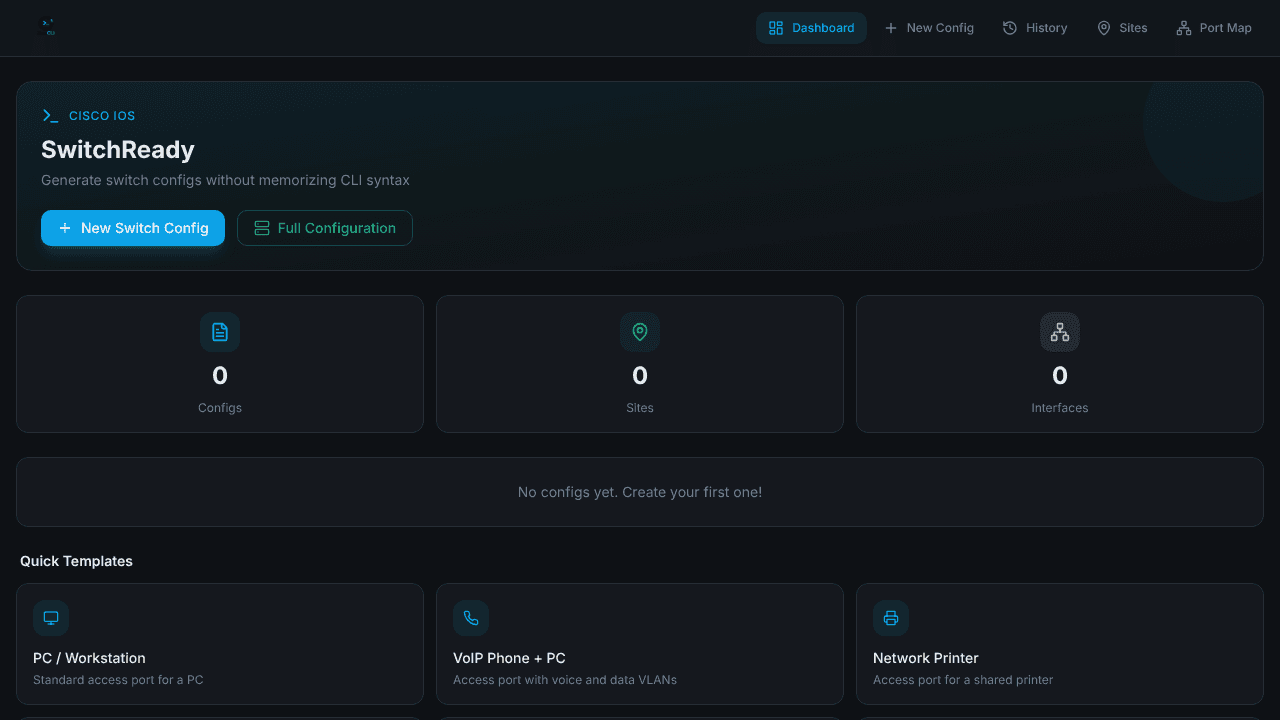Select the Sites stat card label
Screen dimensions: 1280x720
[x=640, y=408]
